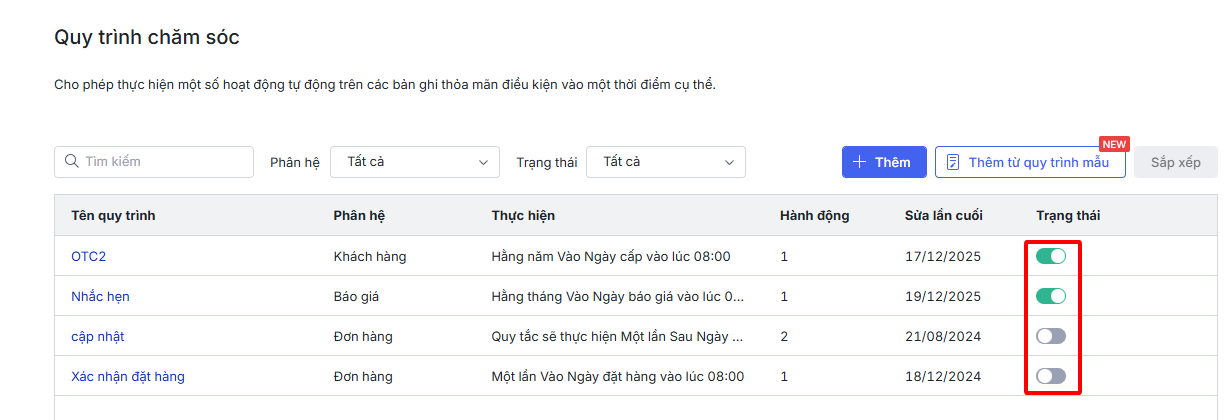This screenshot has height=420, width=1230.
Task: Click the Sắp xếp button
Action: pyautogui.click(x=1175, y=162)
